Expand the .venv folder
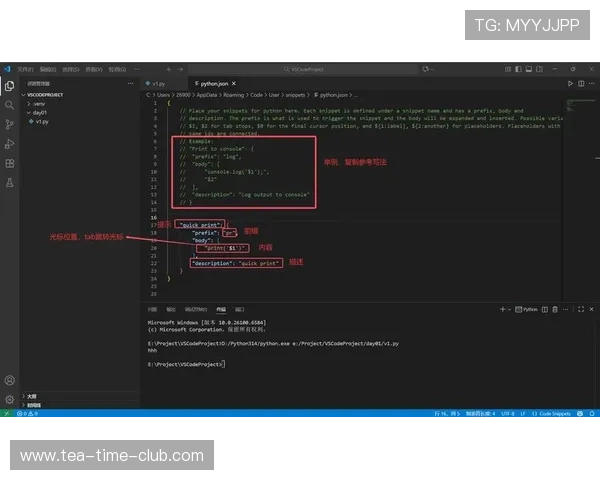The width and height of the screenshot is (600, 480). tap(38, 103)
